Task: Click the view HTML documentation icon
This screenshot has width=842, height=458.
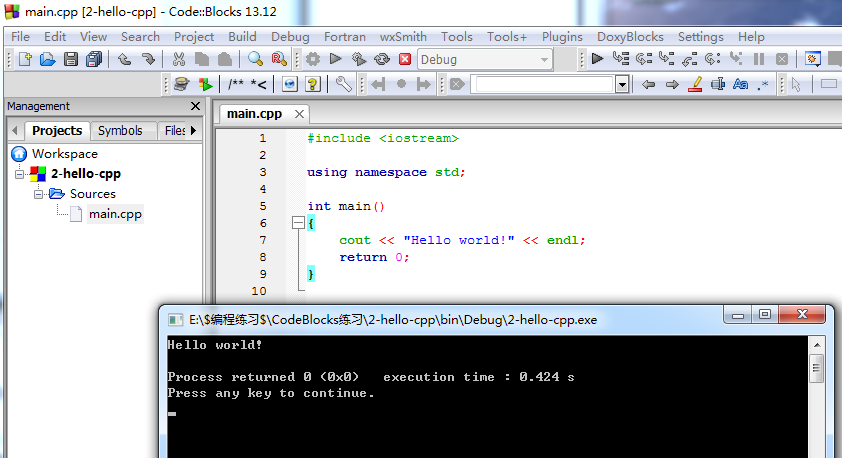Action: (289, 84)
